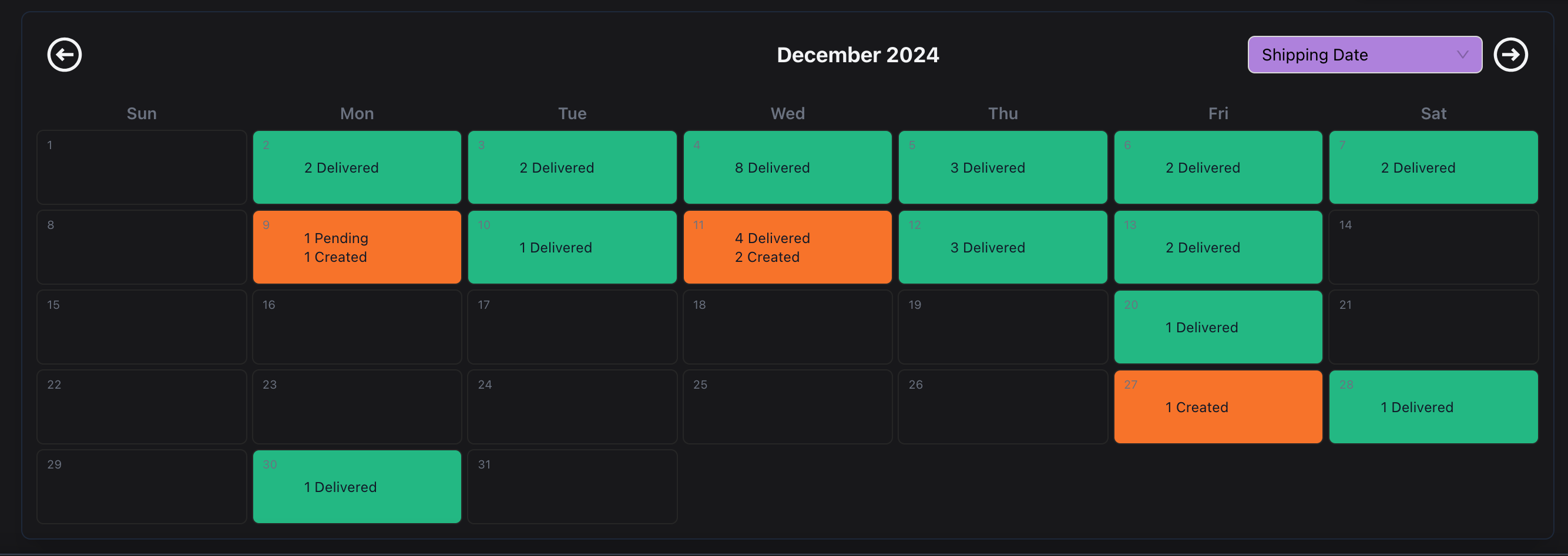Click the dropdown chevron beside Shipping Date

click(1462, 55)
